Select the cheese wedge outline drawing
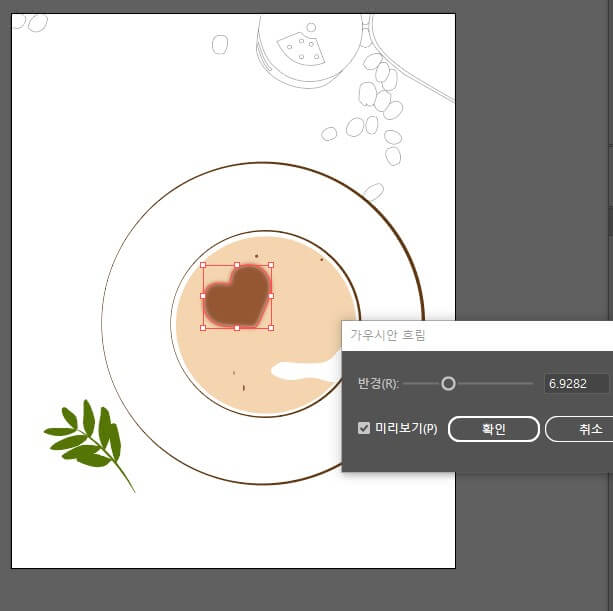Viewport: 613px width, 611px height. click(x=301, y=49)
